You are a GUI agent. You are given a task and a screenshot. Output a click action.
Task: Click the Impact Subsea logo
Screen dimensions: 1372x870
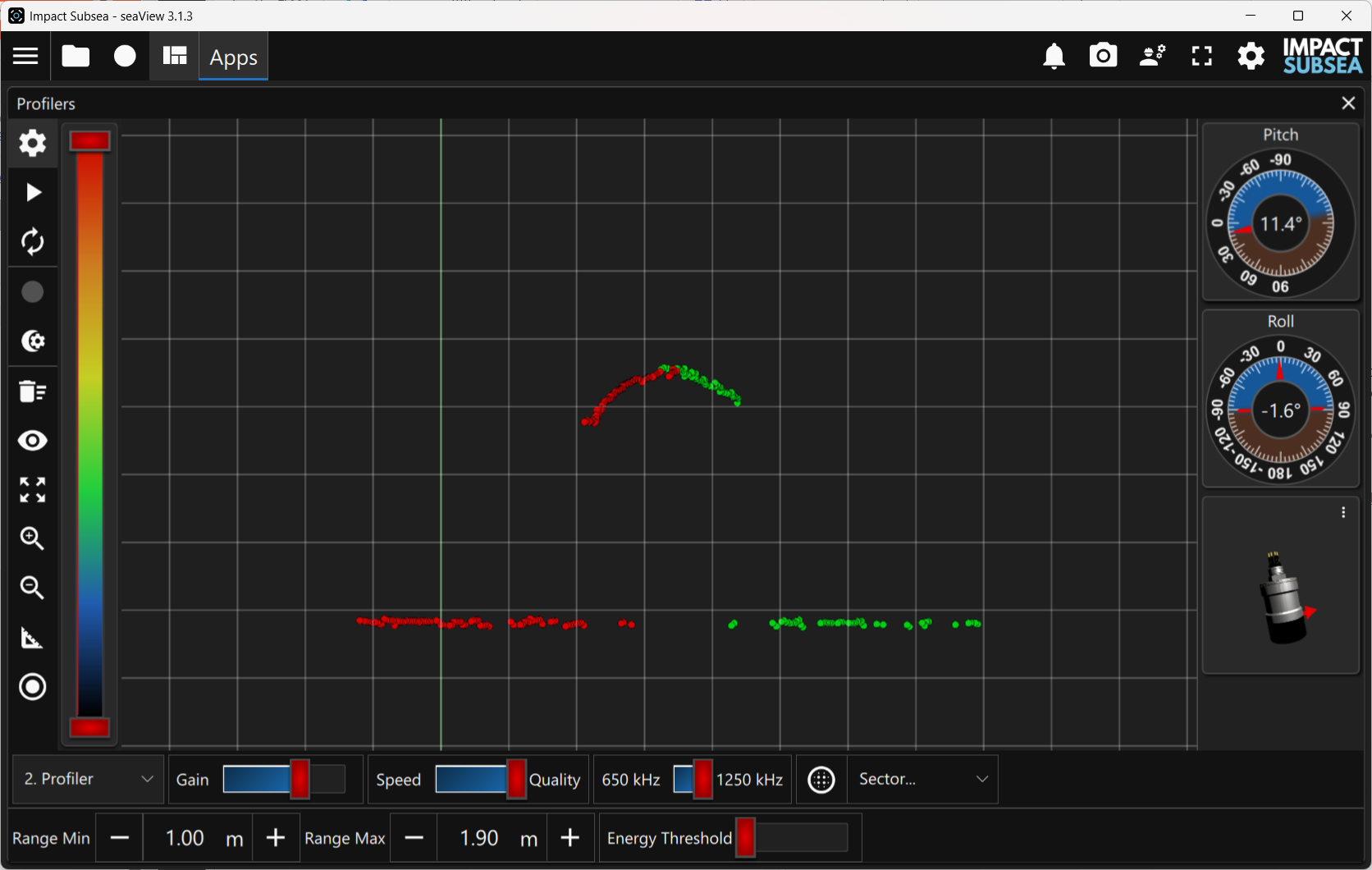pyautogui.click(x=1322, y=56)
